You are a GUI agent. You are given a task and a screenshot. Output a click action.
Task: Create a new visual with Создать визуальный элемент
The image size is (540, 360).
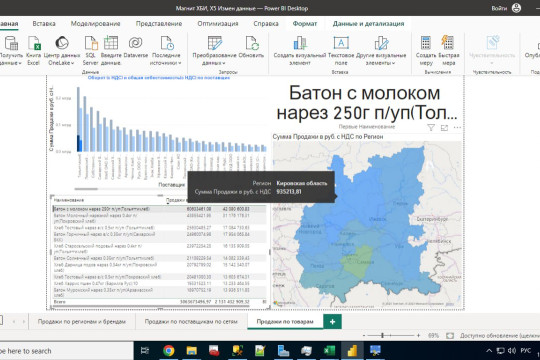coord(300,44)
